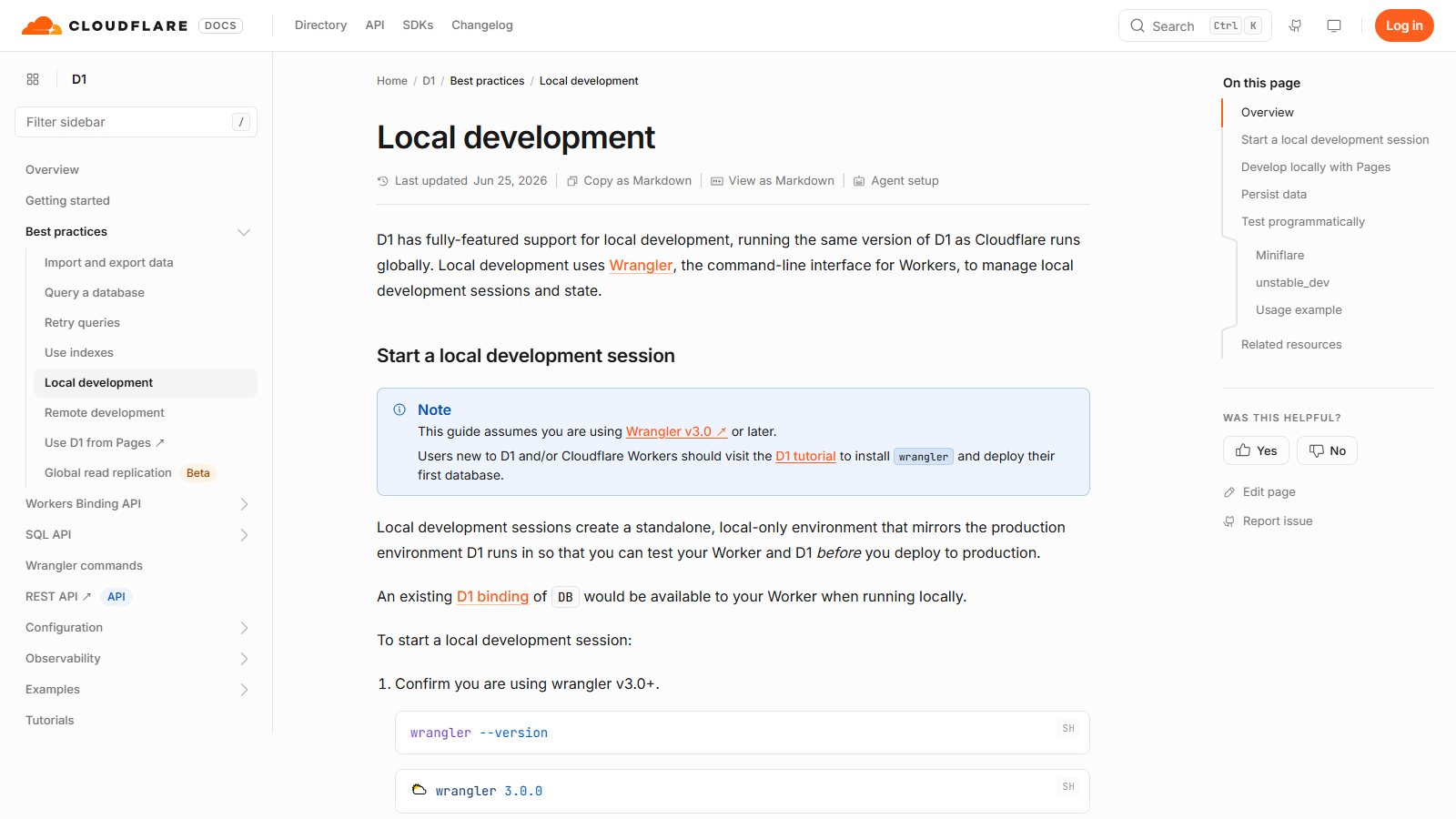This screenshot has width=1456, height=819.
Task: Open the SDKs header link
Action: coord(418,25)
